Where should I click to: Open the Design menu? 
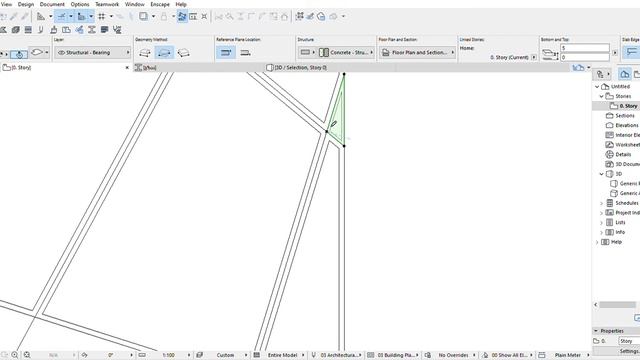pyautogui.click(x=26, y=4)
